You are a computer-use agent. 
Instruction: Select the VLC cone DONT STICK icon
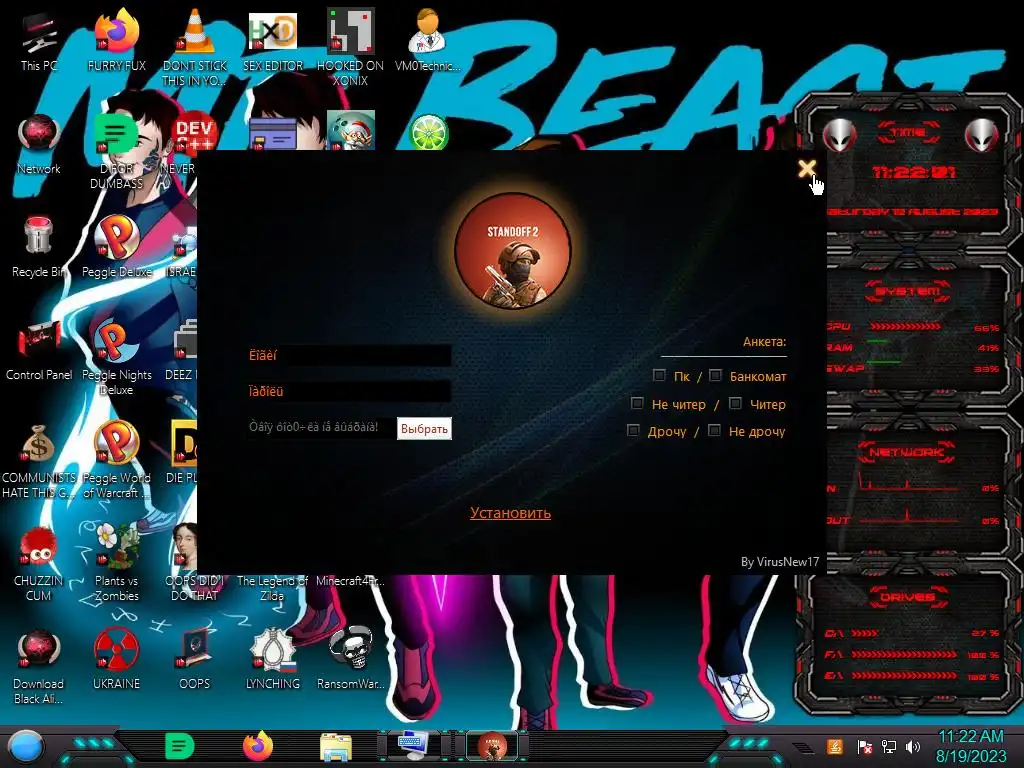[x=194, y=47]
